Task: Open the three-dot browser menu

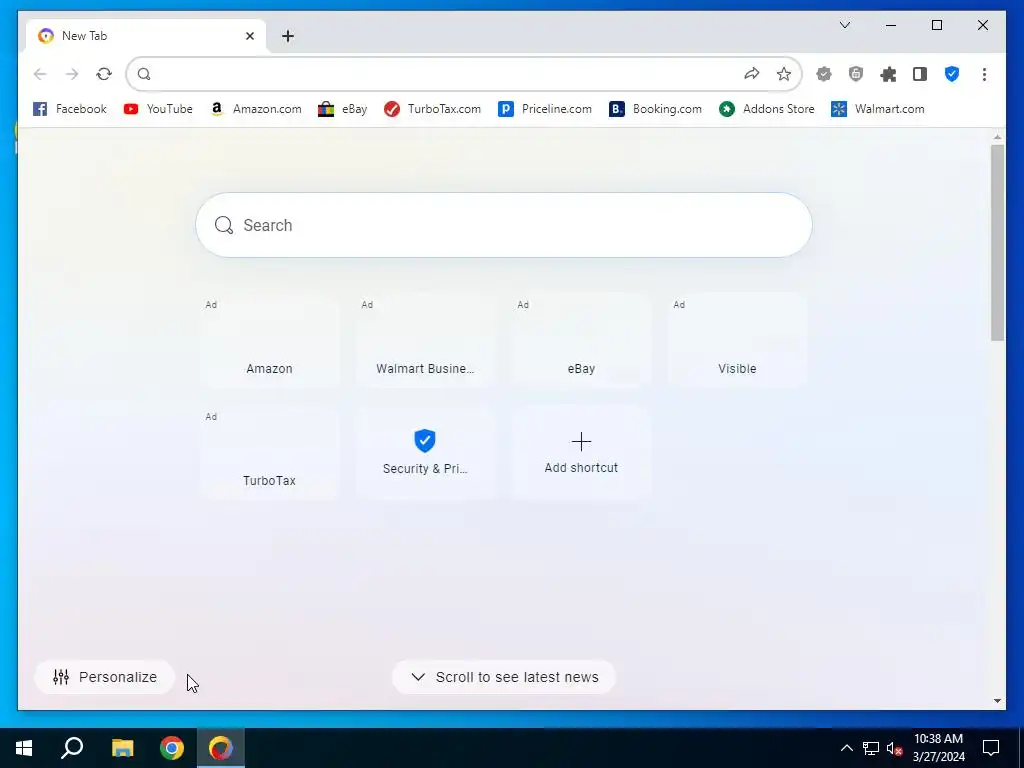Action: pos(984,74)
